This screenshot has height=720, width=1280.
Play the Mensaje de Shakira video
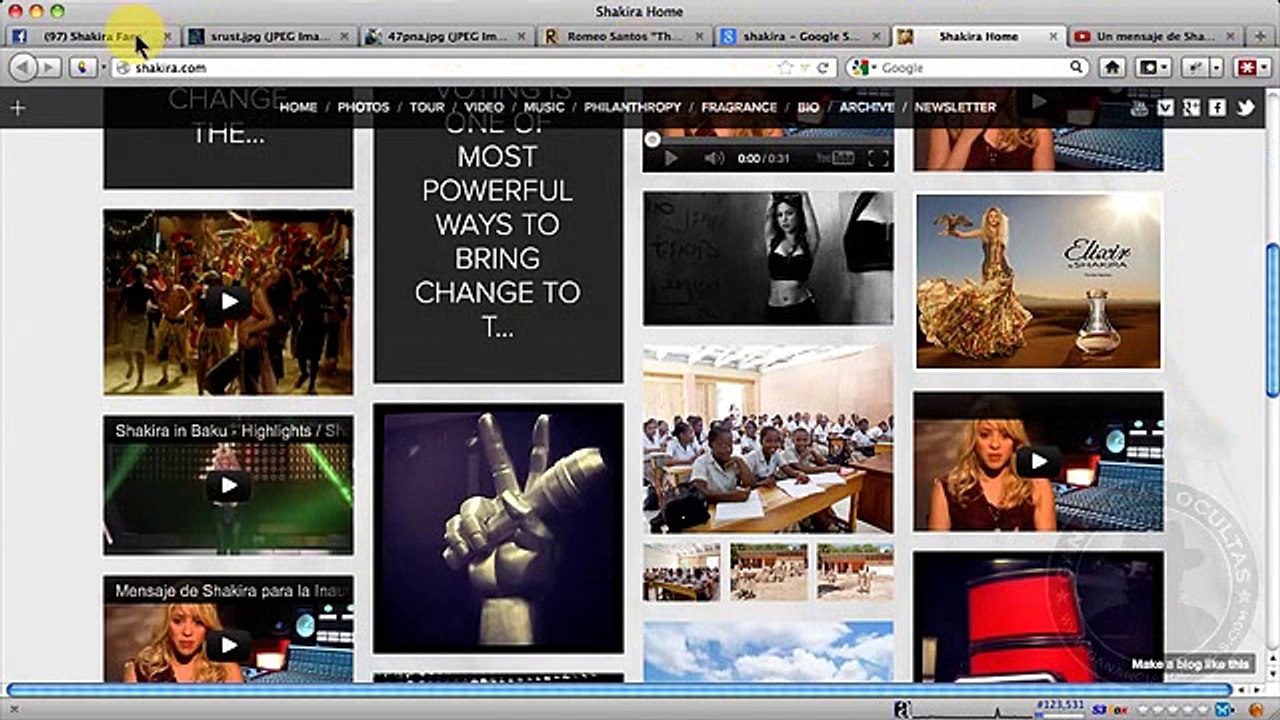[229, 645]
